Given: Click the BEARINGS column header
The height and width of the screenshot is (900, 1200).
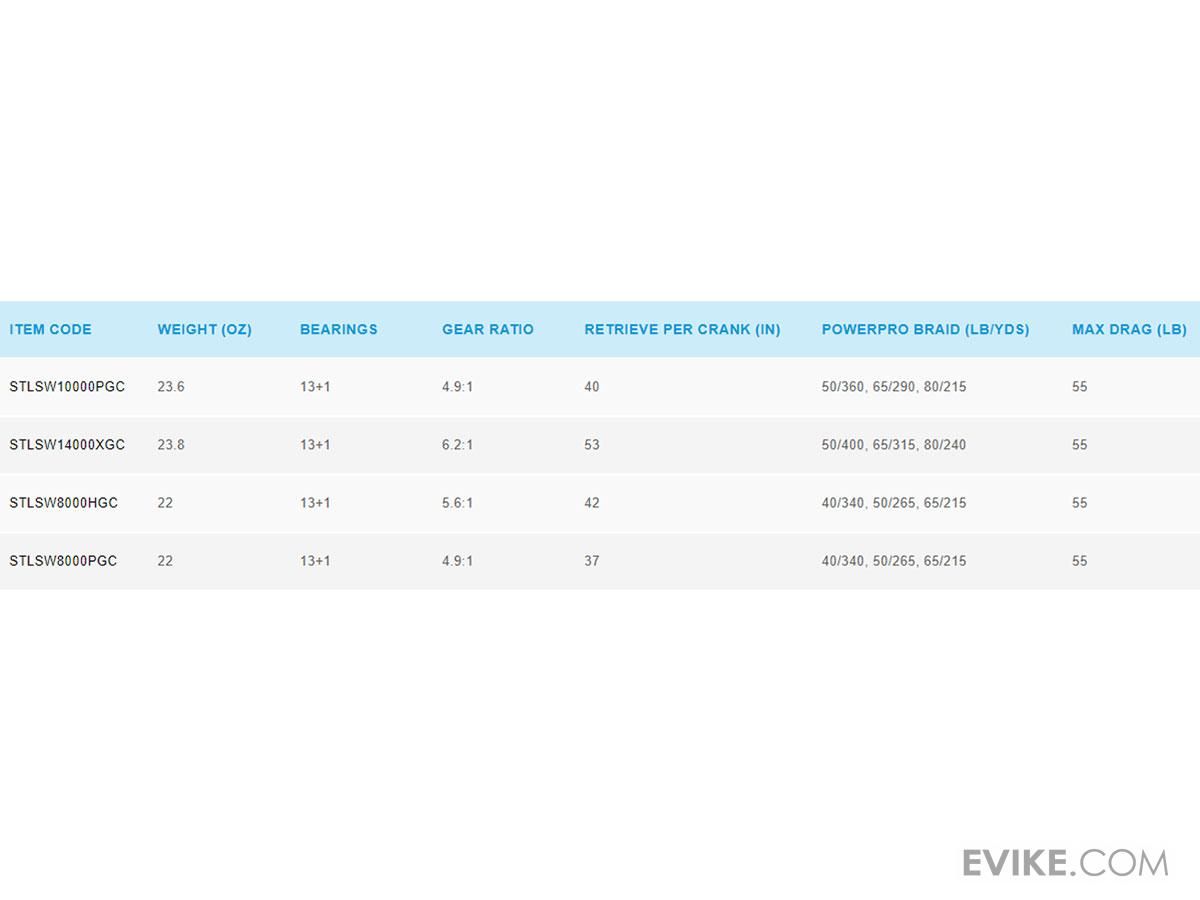Looking at the screenshot, I should [339, 329].
